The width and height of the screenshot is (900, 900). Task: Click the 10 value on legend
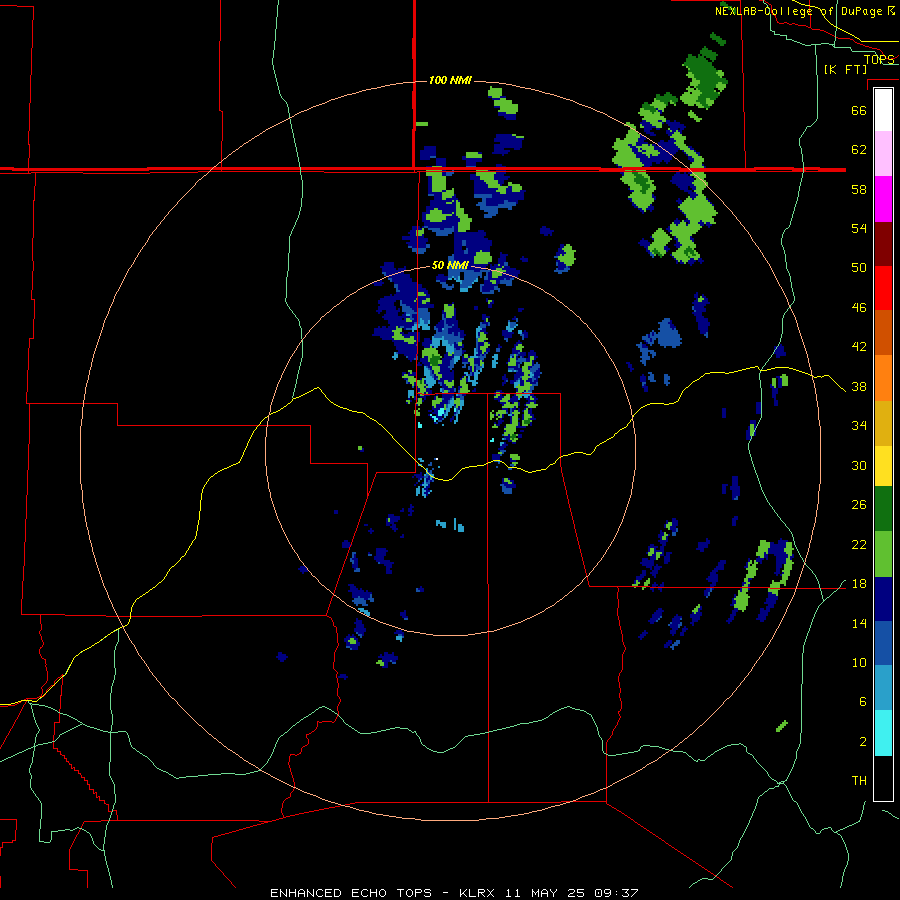click(x=859, y=663)
